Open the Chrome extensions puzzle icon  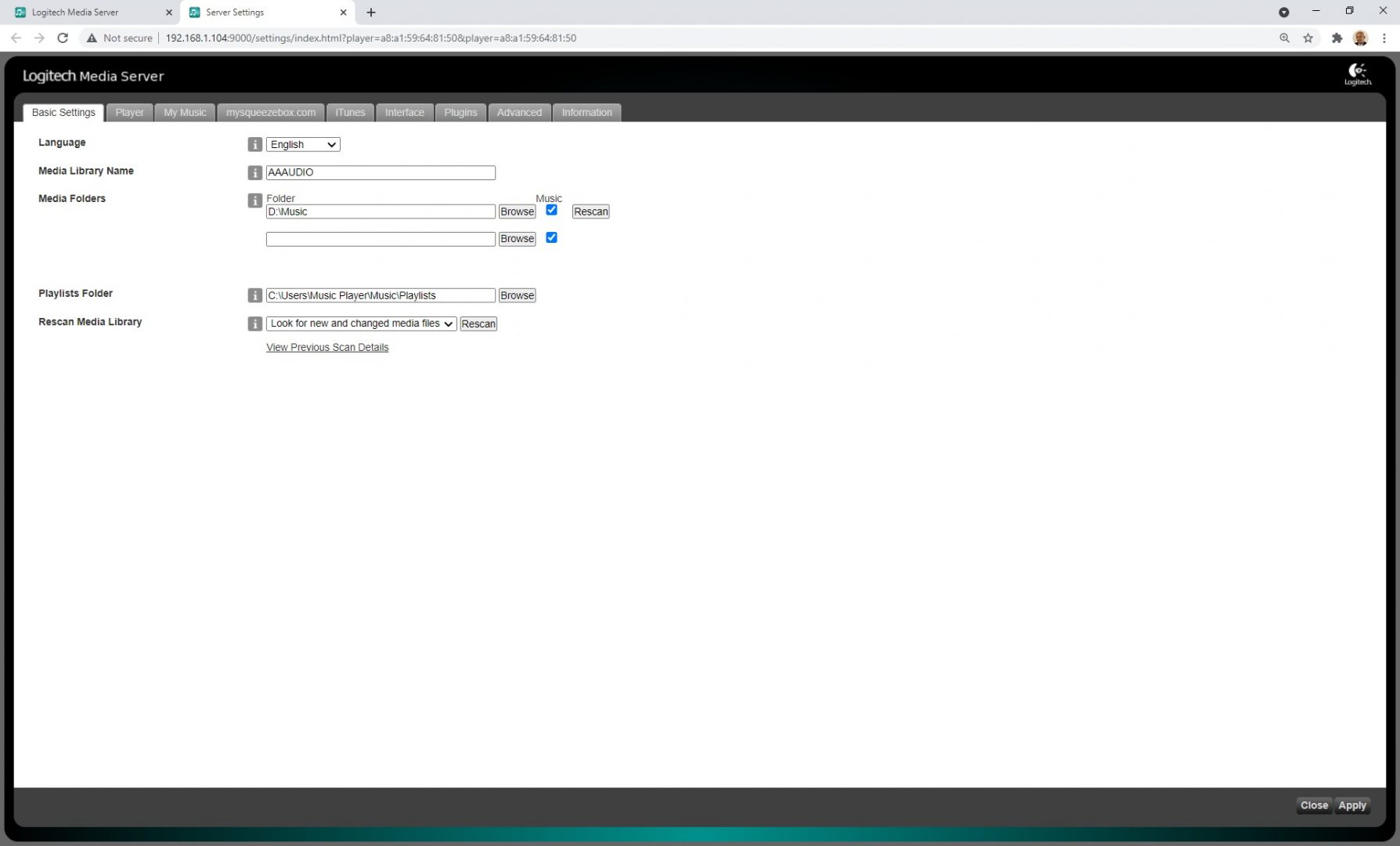(x=1337, y=38)
